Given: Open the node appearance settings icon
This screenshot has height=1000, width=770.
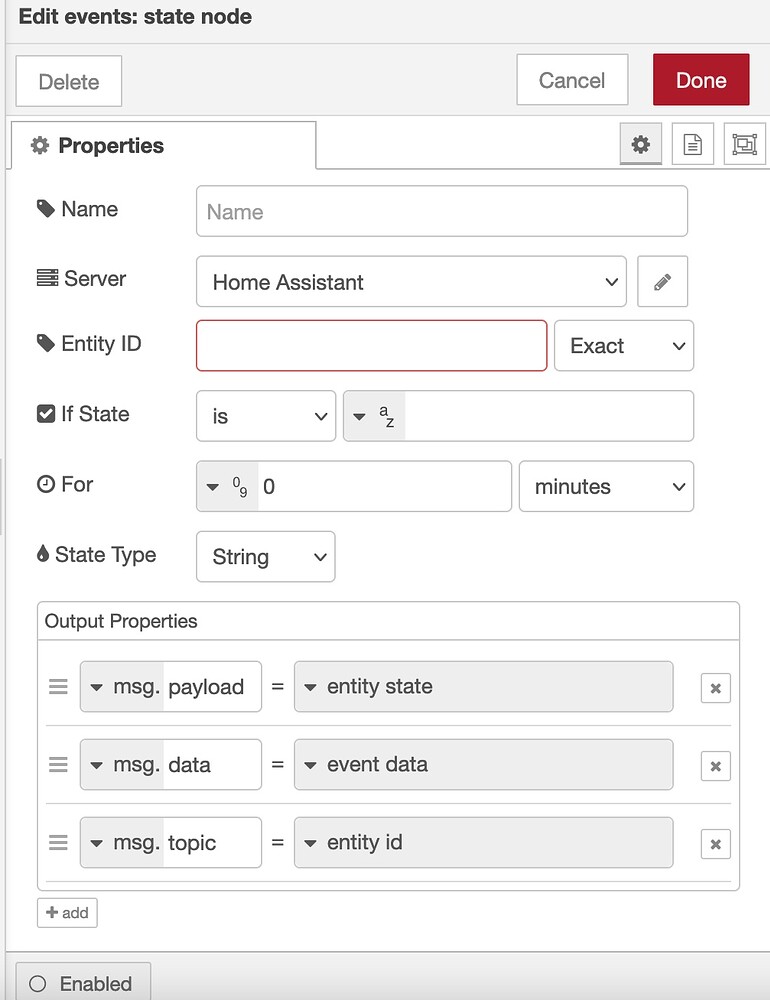Looking at the screenshot, I should pos(744,143).
